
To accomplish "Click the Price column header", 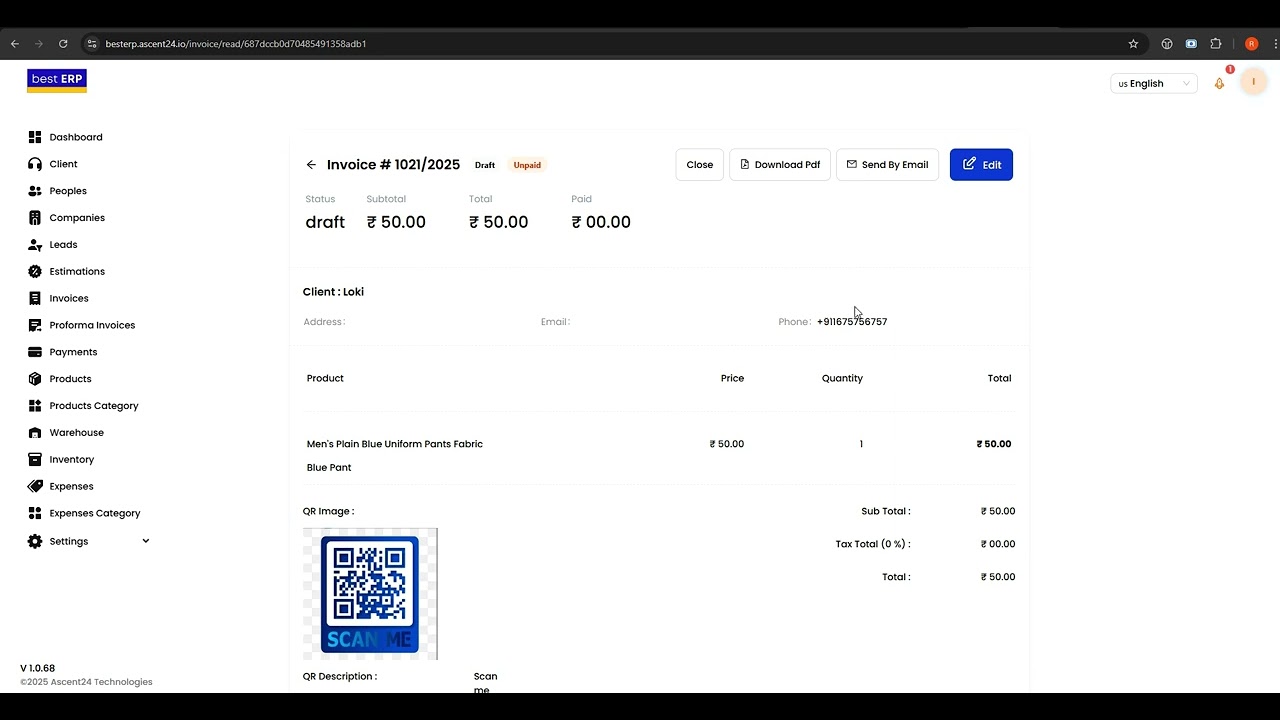I will click(732, 378).
